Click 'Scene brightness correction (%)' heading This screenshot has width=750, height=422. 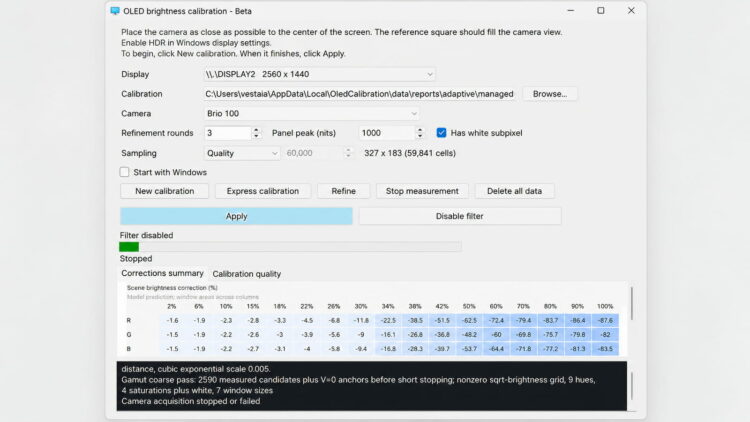click(x=172, y=288)
